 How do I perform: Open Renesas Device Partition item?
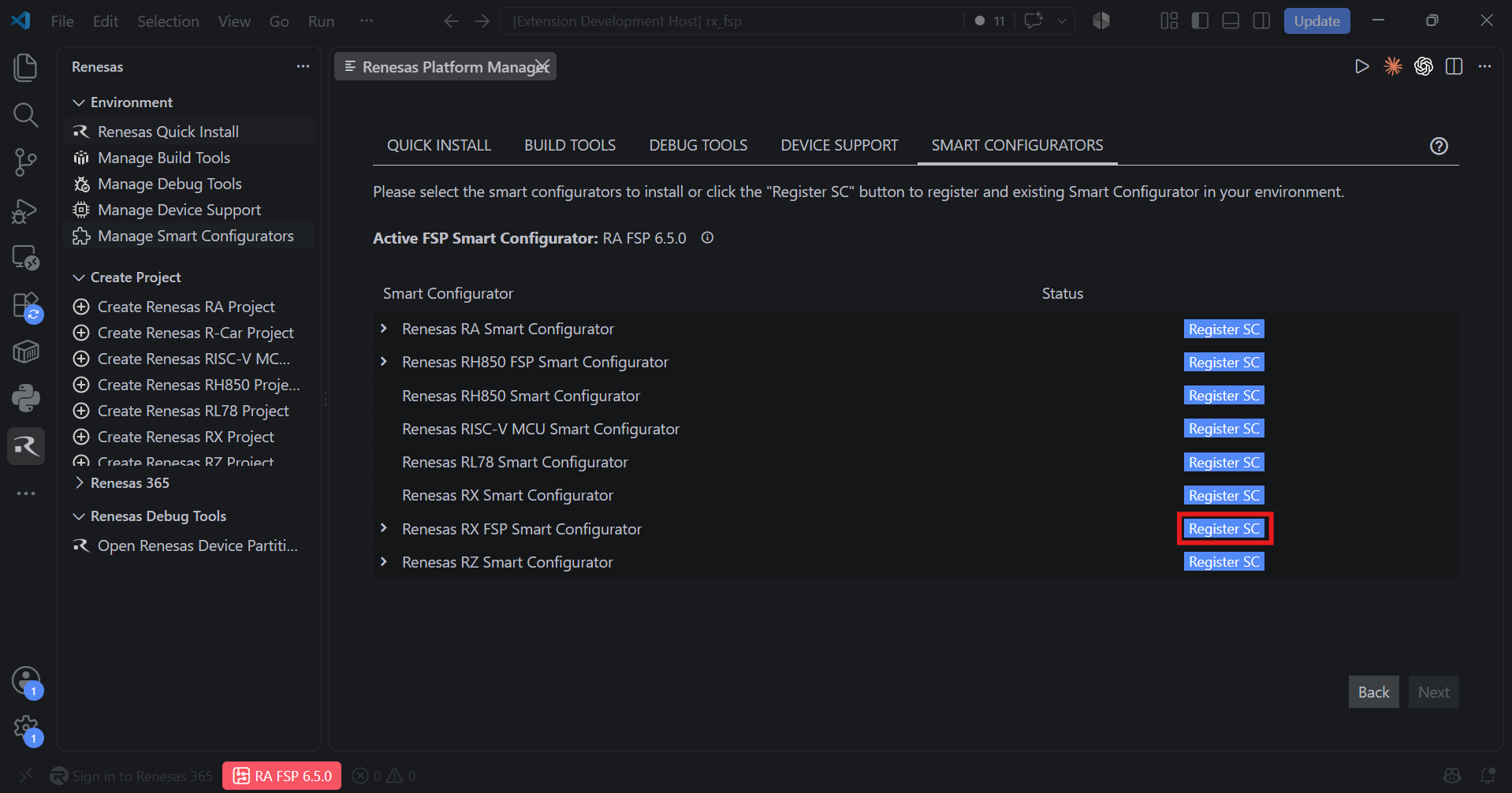coord(188,545)
